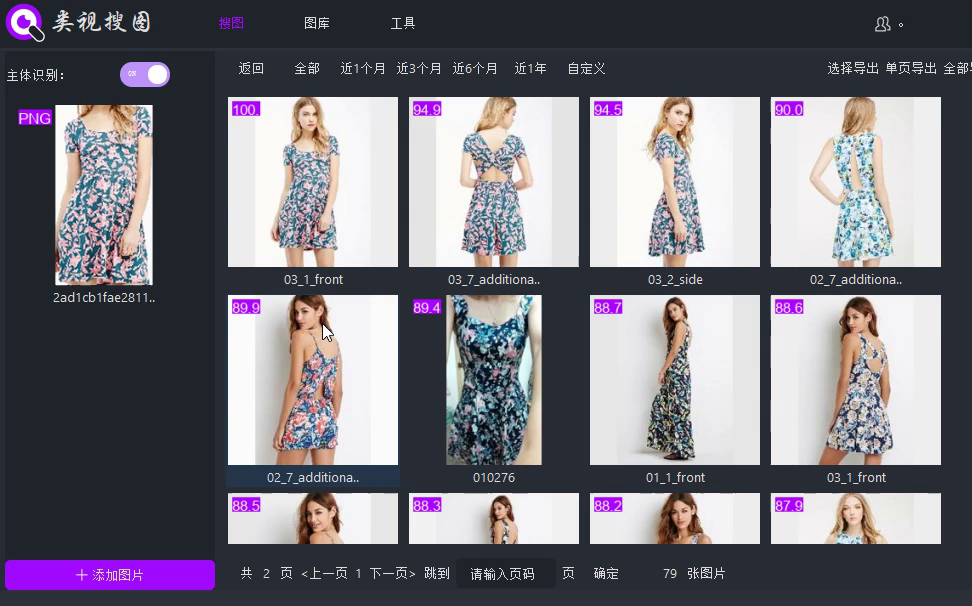972x606 pixels.
Task: Click the 美视搜图 magnifier logo icon
Action: click(25, 22)
